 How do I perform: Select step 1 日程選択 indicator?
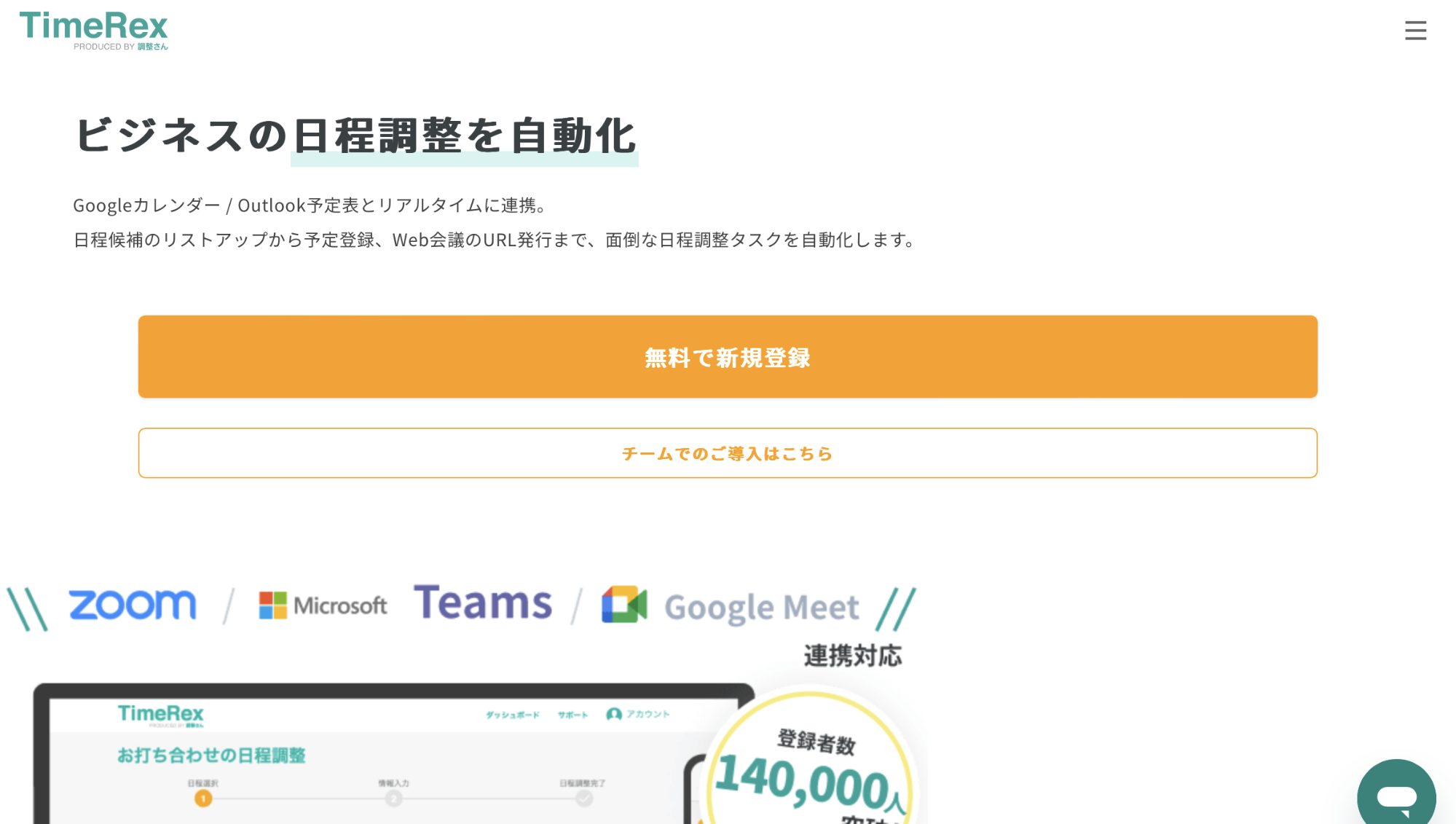[202, 798]
